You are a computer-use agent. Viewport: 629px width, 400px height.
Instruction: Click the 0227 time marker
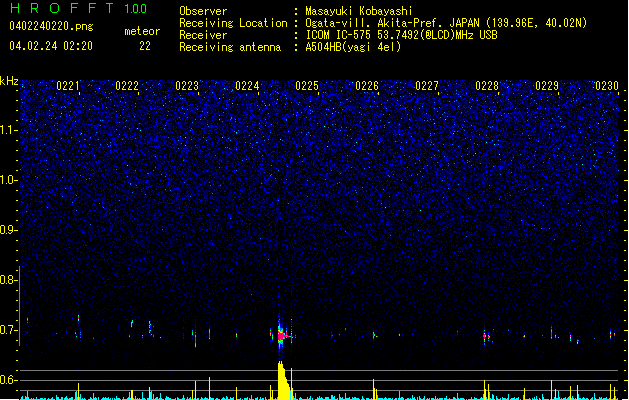tap(427, 86)
